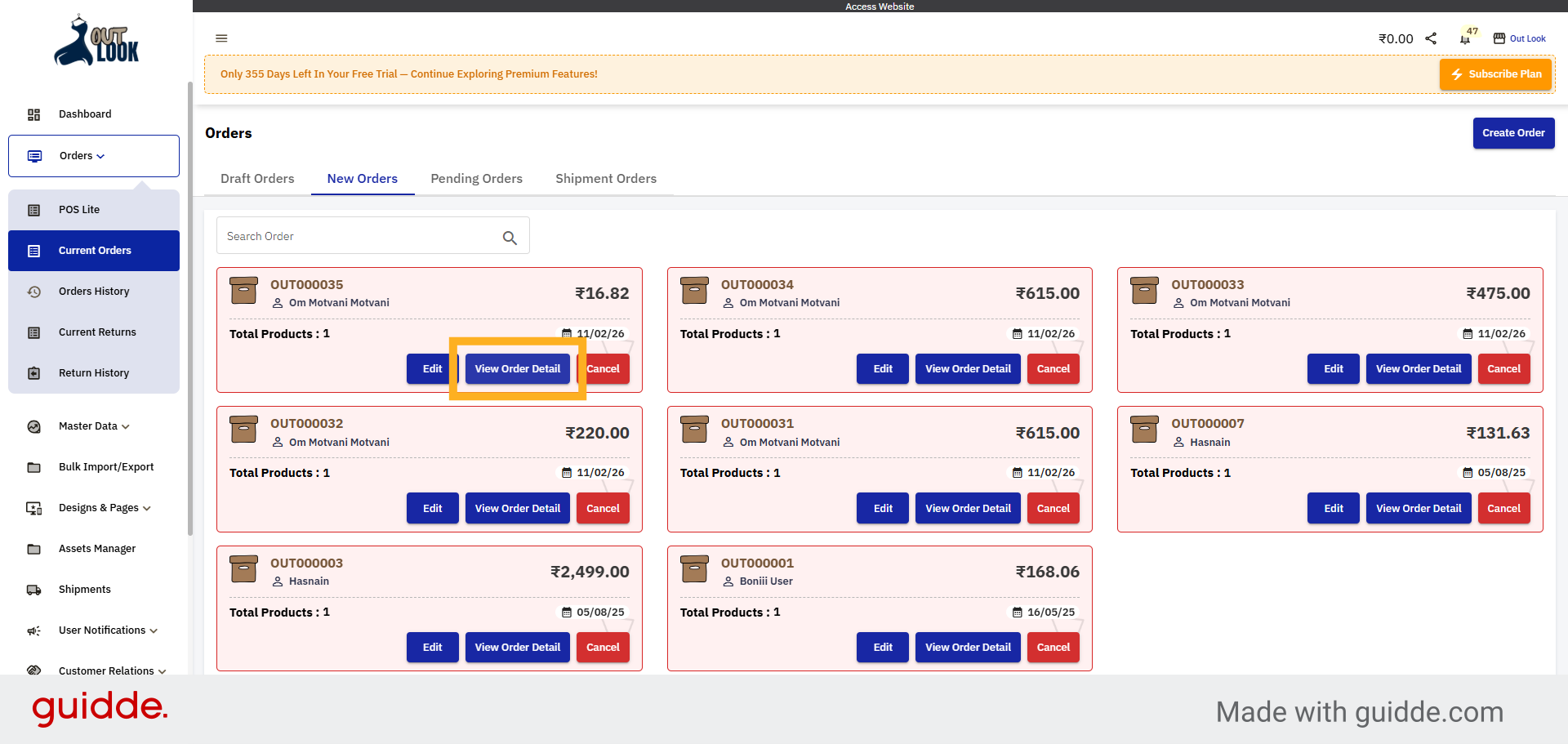The width and height of the screenshot is (1568, 744).
Task: Click the Subscribe Plan button
Action: pyautogui.click(x=1495, y=74)
